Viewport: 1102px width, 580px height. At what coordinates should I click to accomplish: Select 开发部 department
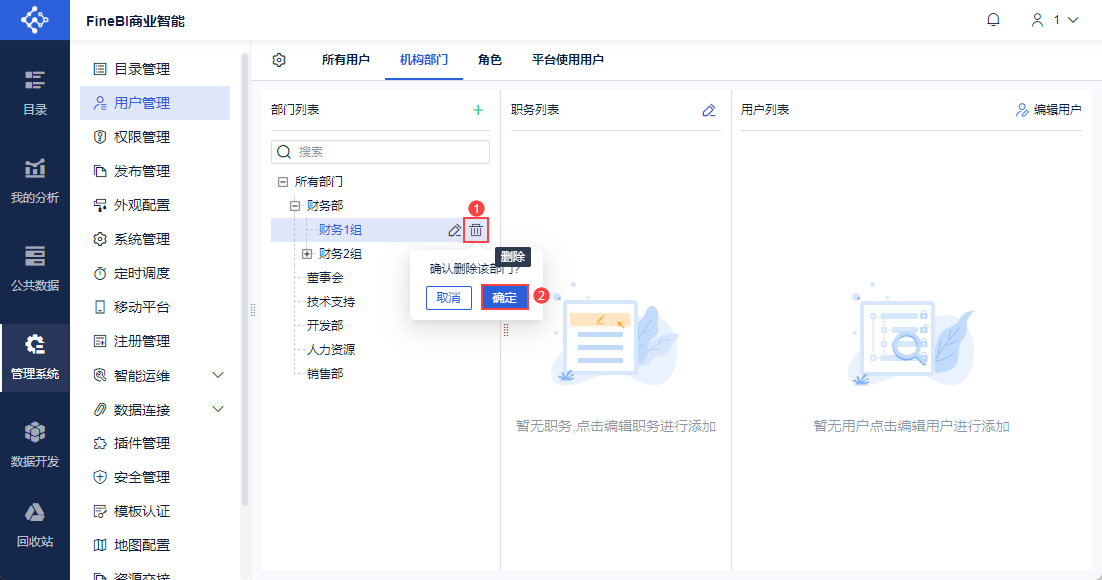(x=325, y=326)
